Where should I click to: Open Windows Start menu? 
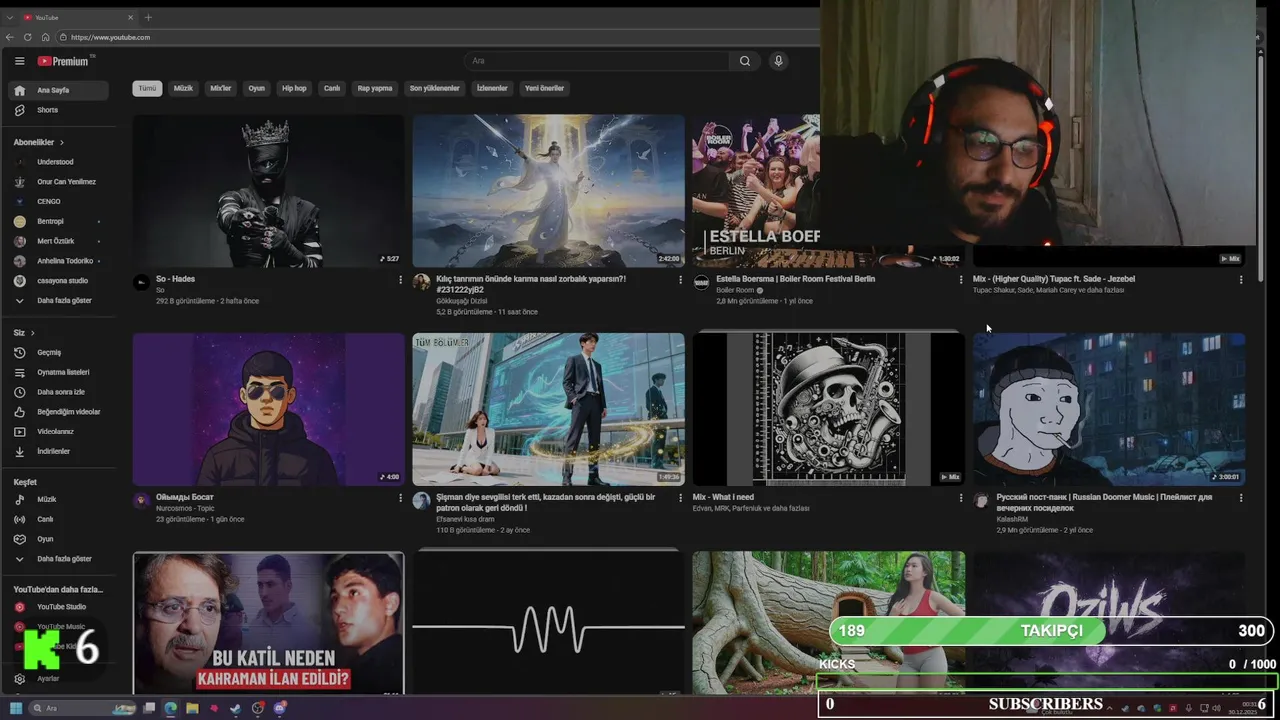(15, 708)
